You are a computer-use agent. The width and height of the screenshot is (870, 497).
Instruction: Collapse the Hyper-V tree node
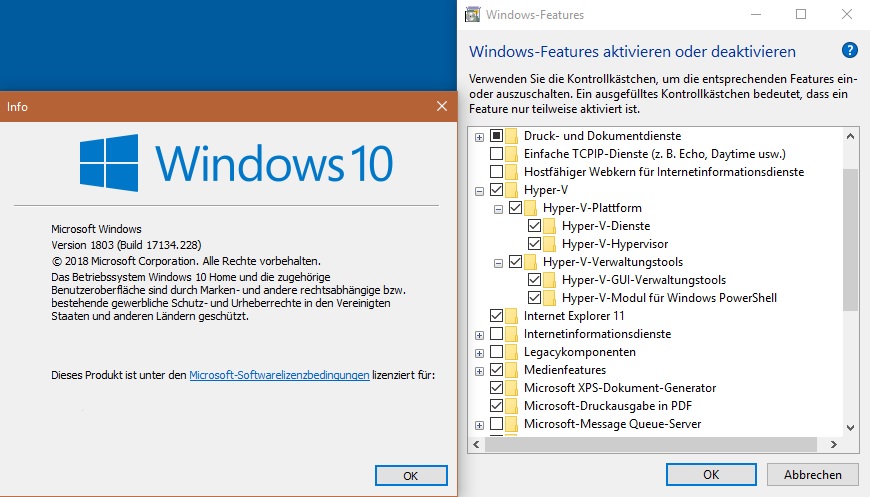click(x=479, y=191)
